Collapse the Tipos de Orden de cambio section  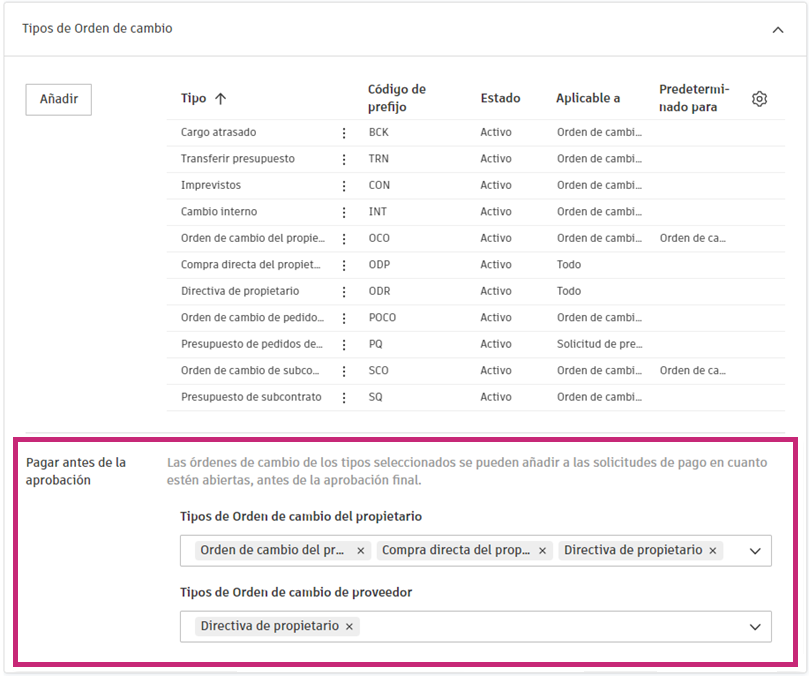click(x=779, y=30)
